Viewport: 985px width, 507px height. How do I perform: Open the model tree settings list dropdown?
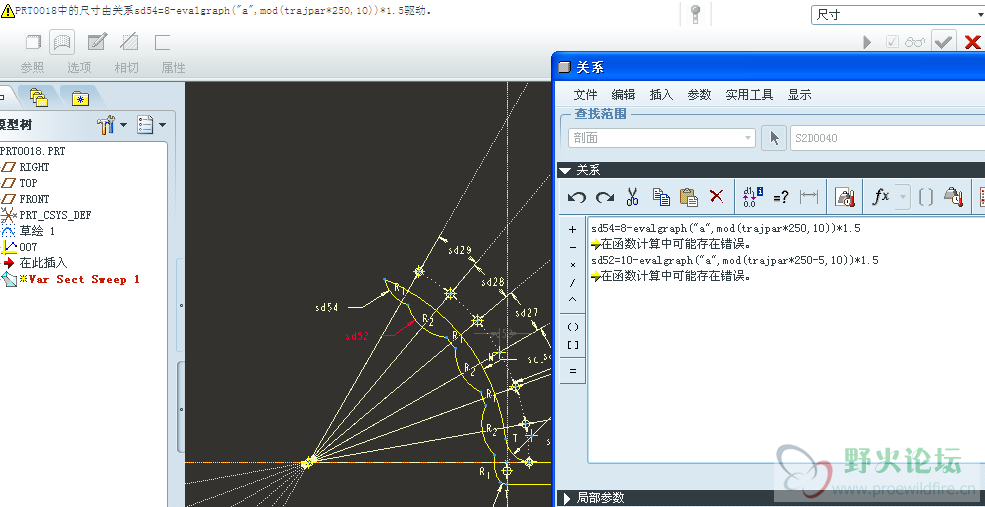click(x=151, y=126)
